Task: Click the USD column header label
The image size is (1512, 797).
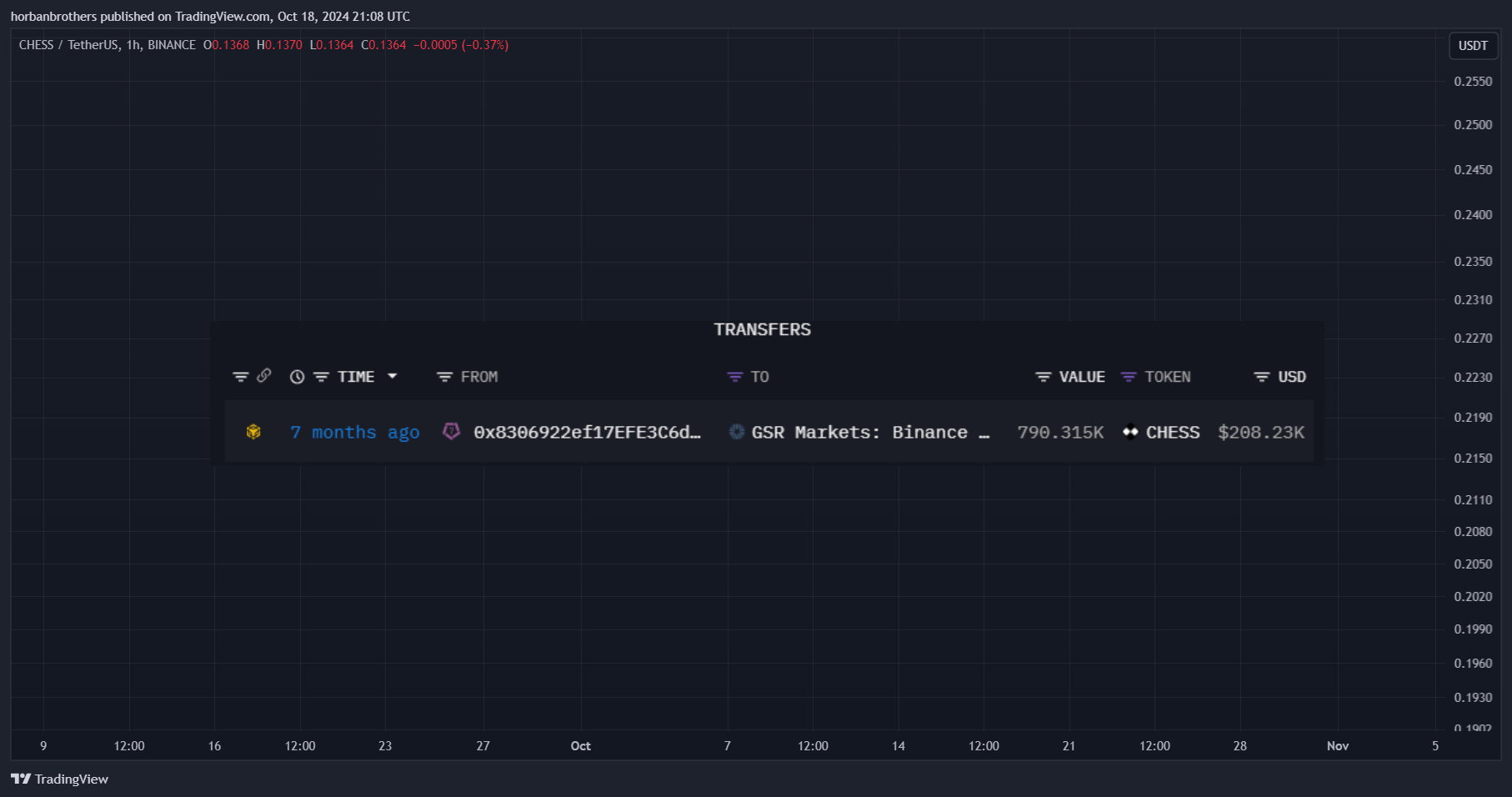Action: pos(1292,377)
